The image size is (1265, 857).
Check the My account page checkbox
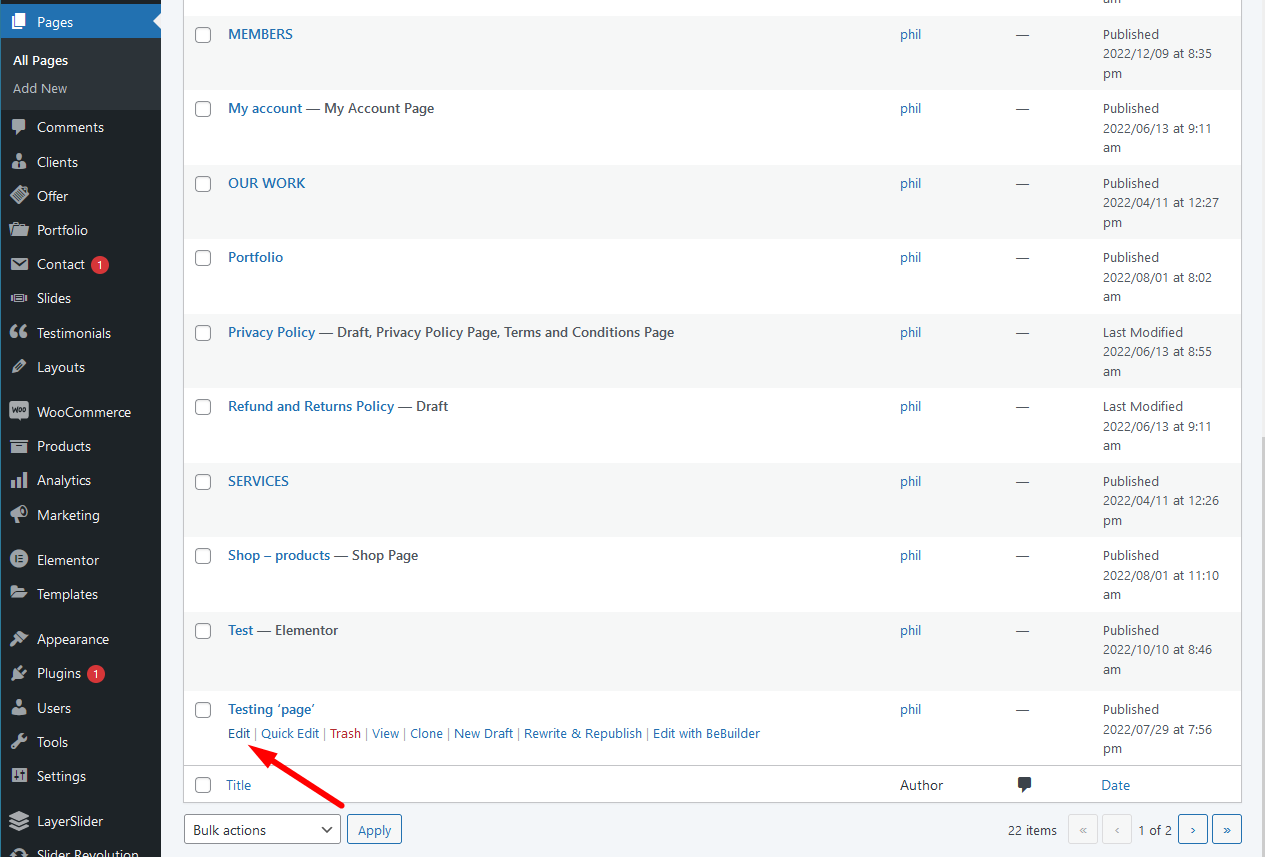[203, 109]
